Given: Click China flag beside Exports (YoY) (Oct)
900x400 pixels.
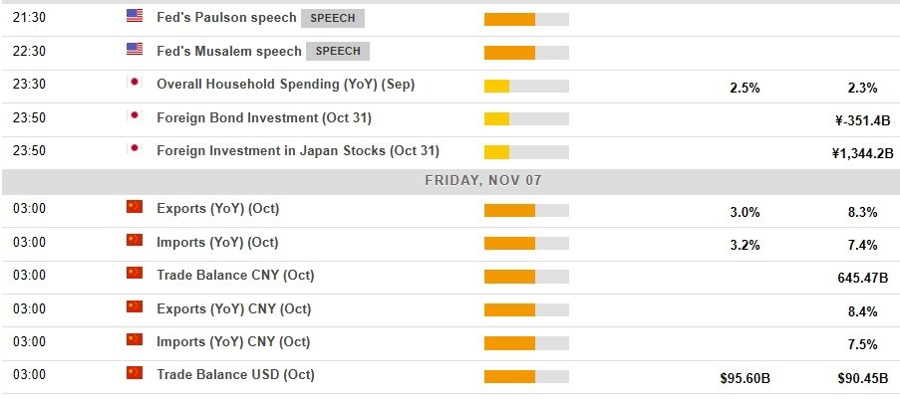Looking at the screenshot, I should (135, 208).
